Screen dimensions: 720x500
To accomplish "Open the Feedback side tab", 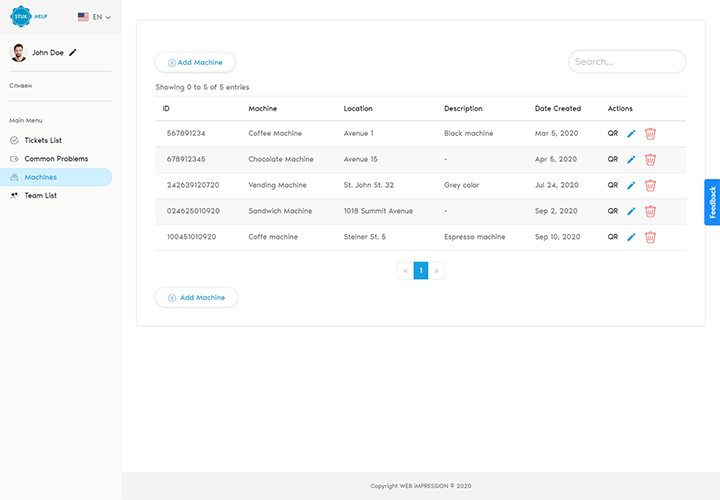I will pyautogui.click(x=712, y=202).
